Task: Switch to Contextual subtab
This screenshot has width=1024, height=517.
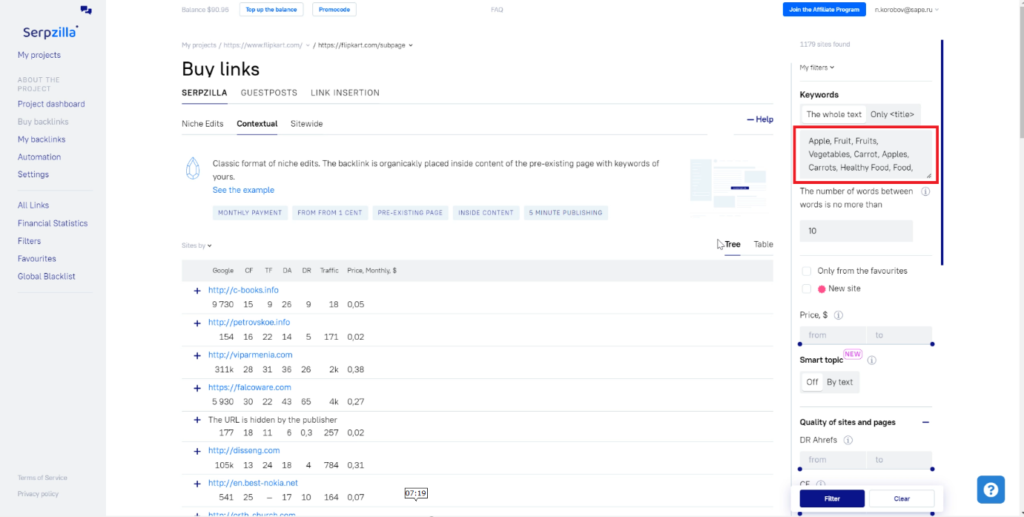Action: 257,124
